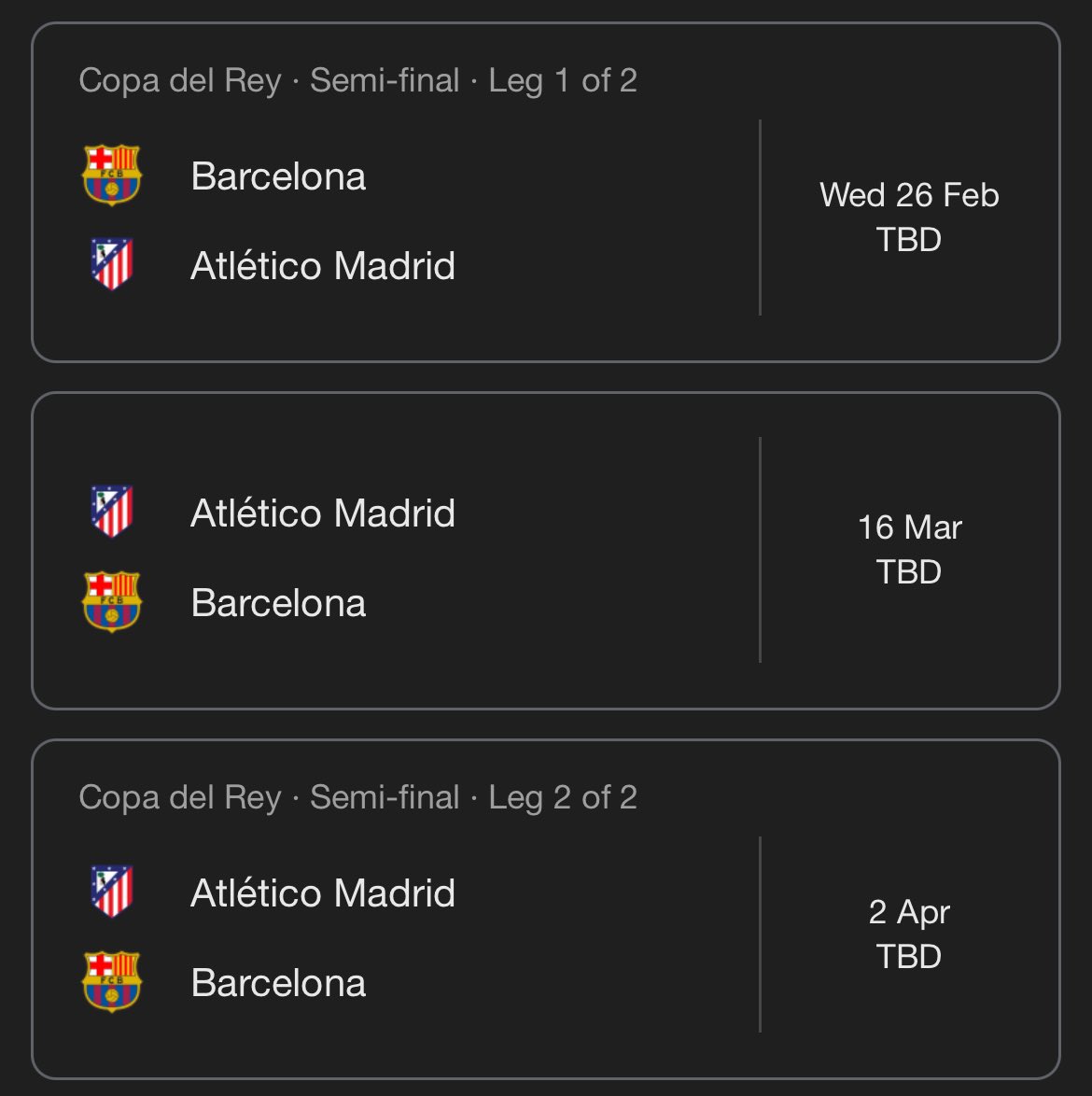Click the 2 Apr date
This screenshot has height=1096, width=1092.
pyautogui.click(x=909, y=912)
